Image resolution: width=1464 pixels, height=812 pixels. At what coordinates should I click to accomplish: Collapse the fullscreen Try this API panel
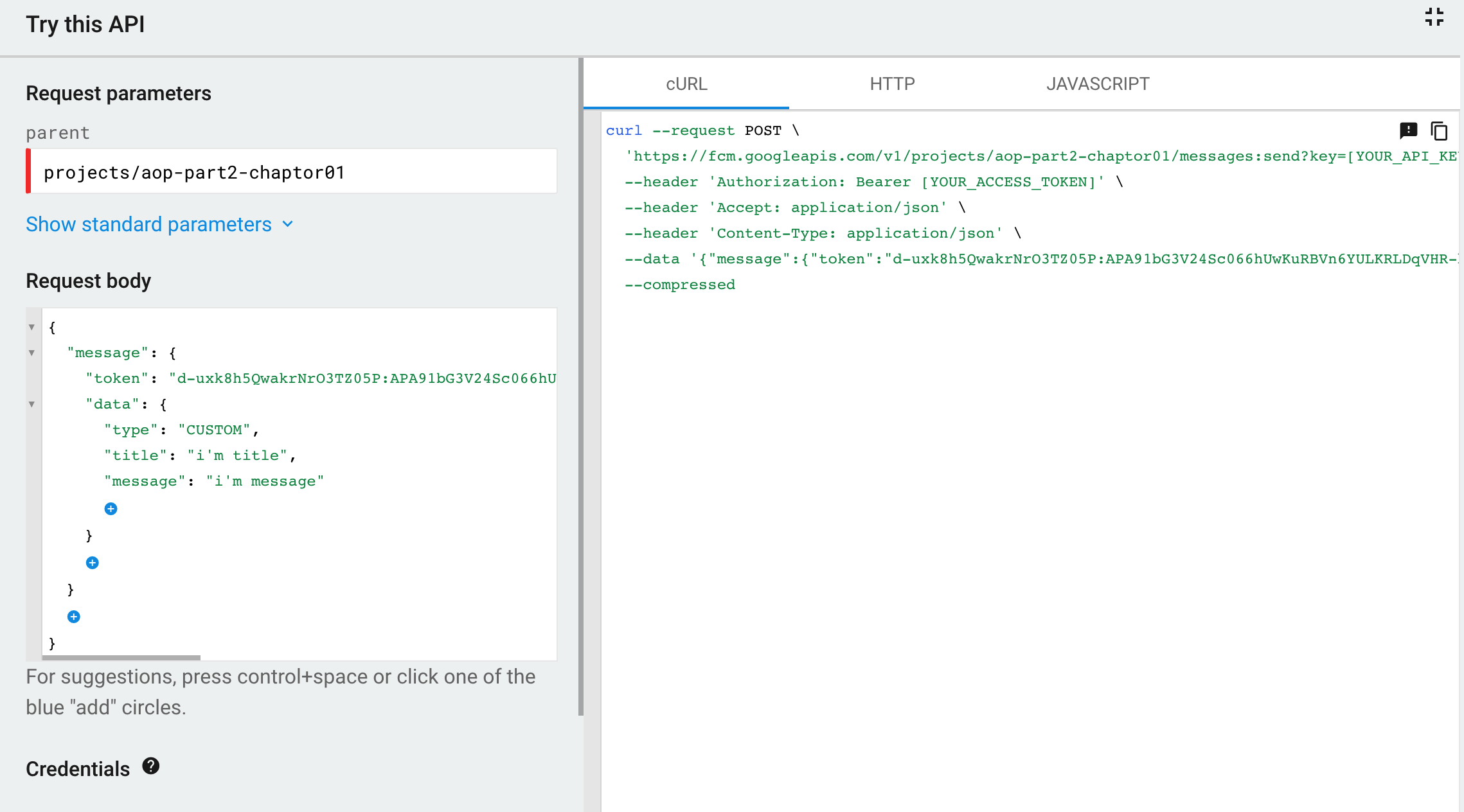pos(1434,17)
